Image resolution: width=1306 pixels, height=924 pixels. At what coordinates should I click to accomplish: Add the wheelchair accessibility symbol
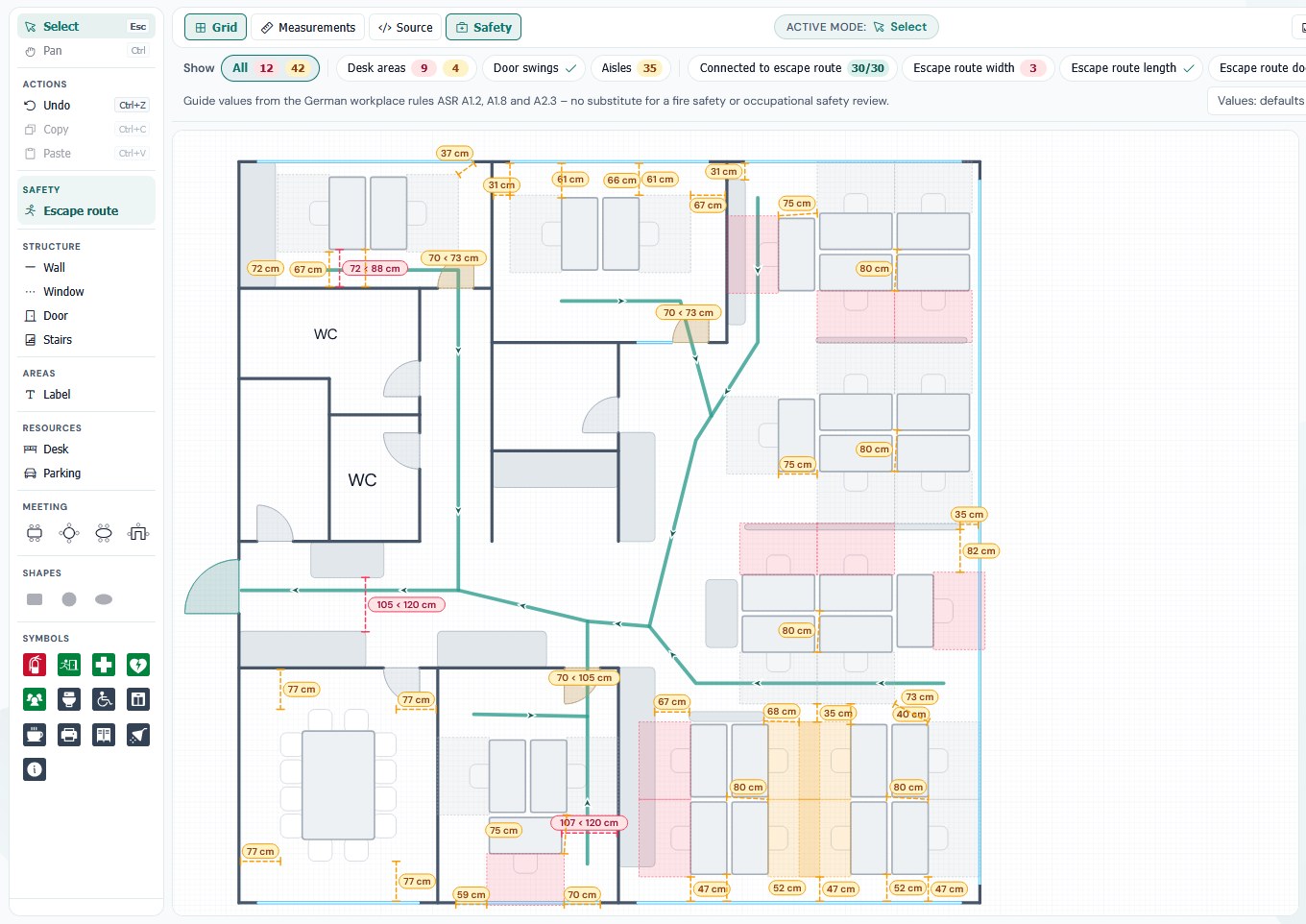point(104,699)
